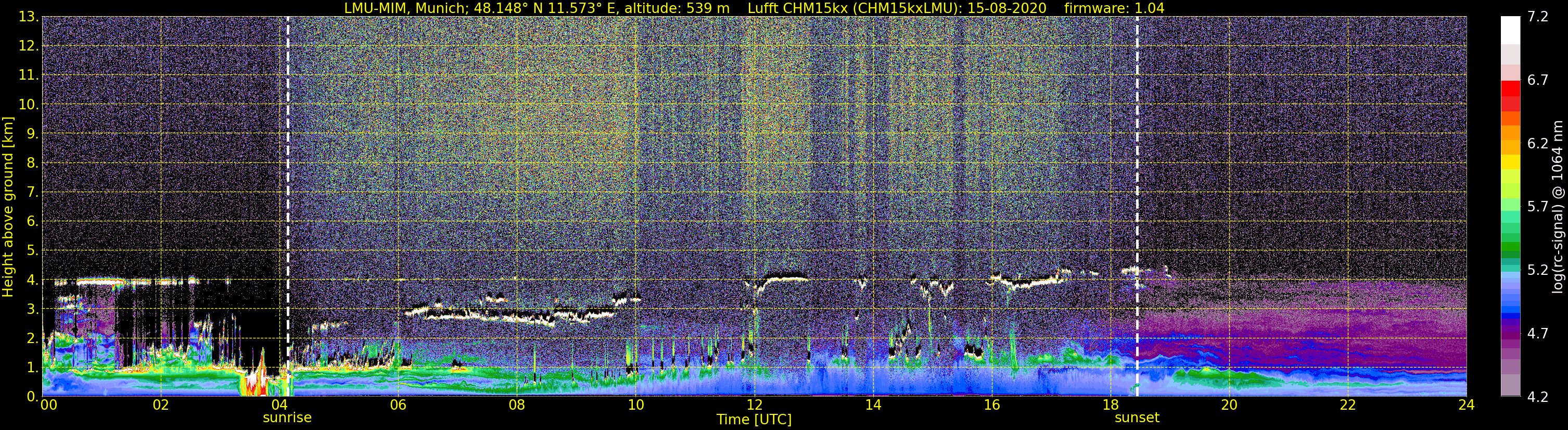1568x430 pixels.
Task: Click the height tick '3.'
Action: (32, 309)
